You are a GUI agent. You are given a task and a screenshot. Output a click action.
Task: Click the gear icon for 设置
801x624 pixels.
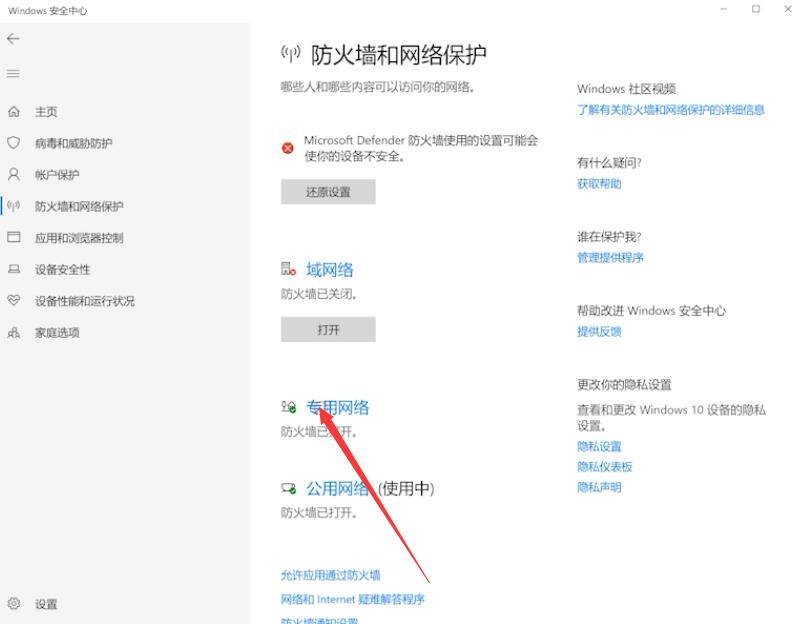click(14, 604)
